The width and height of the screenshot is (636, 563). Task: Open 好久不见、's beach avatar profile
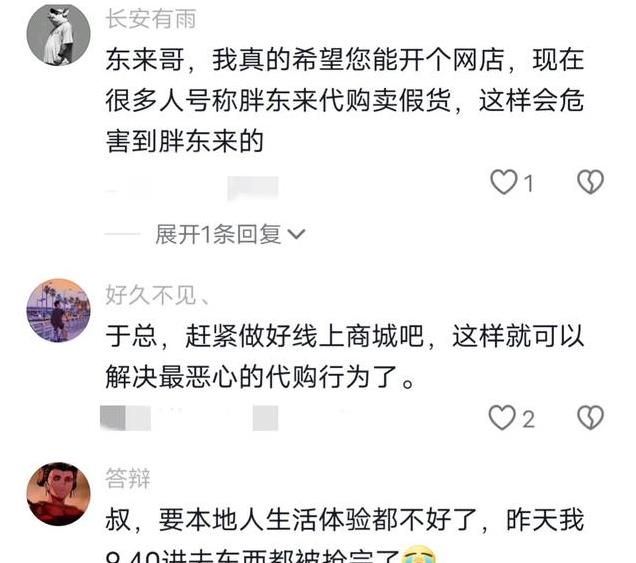pyautogui.click(x=58, y=310)
